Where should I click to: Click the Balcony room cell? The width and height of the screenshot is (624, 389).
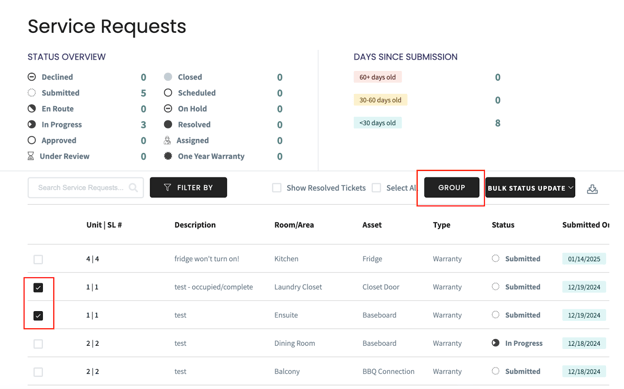[287, 371]
